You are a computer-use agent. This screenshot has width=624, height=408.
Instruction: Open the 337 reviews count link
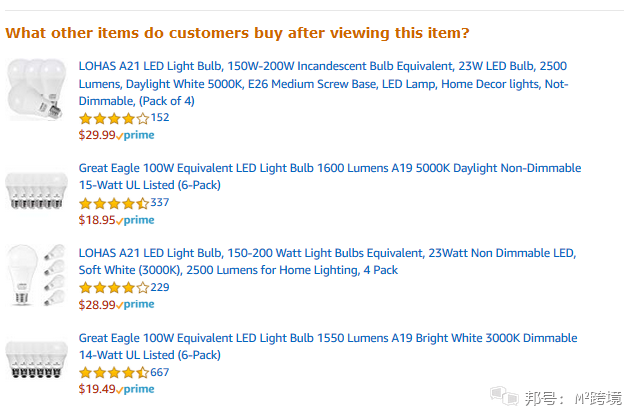[160, 203]
